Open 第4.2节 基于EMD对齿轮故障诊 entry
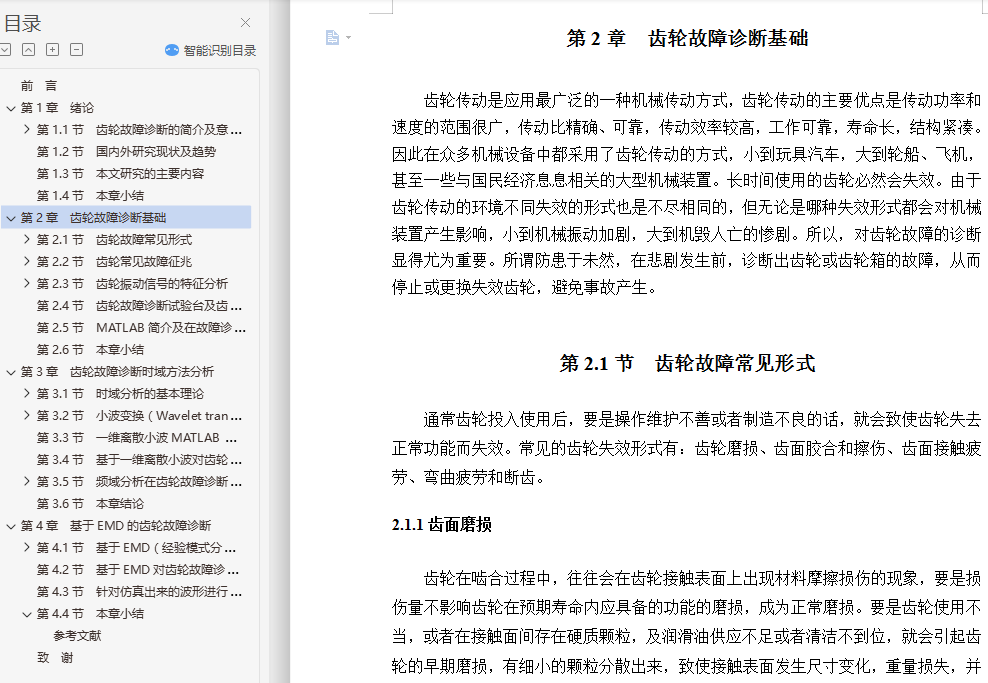Screen dimensions: 988x683 (x=138, y=570)
